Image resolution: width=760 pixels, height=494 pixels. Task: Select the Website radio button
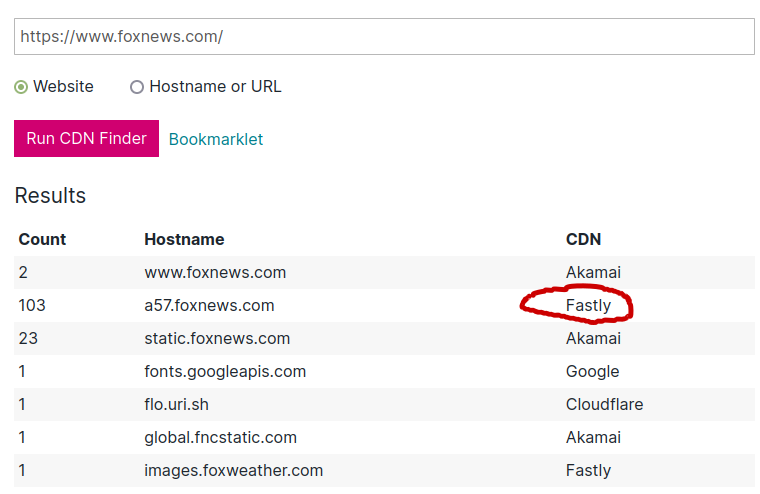[21, 87]
